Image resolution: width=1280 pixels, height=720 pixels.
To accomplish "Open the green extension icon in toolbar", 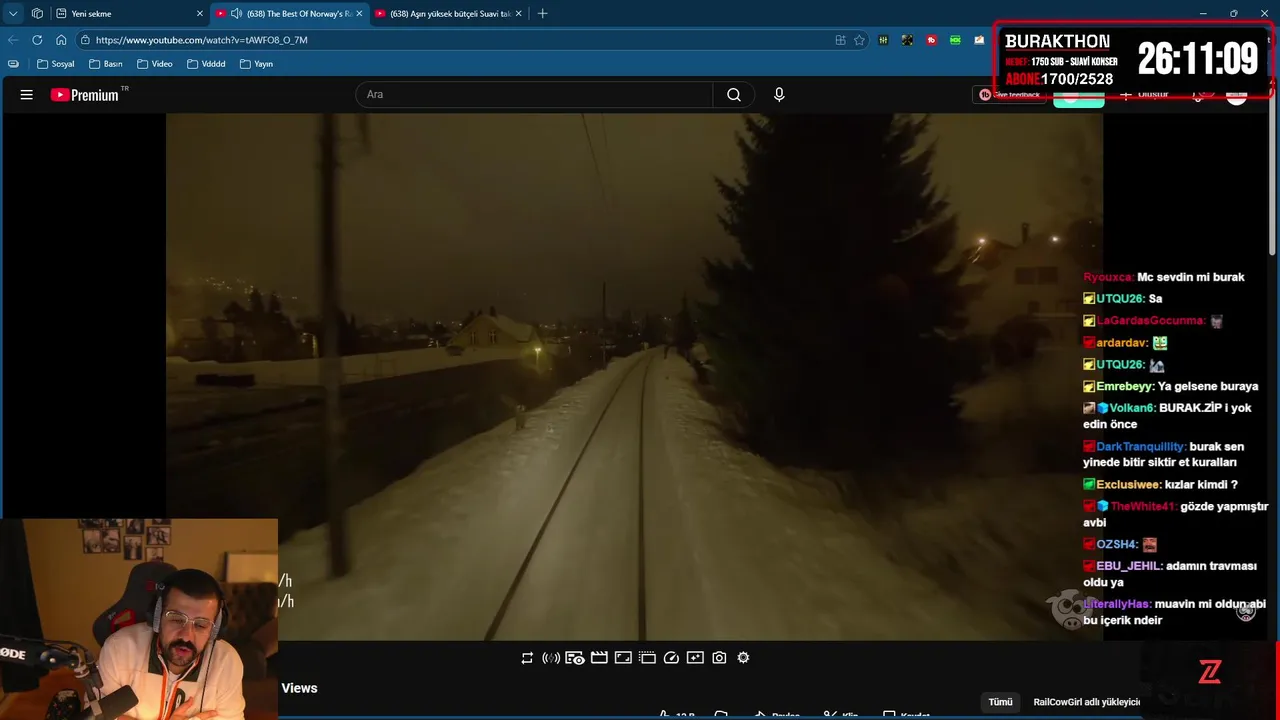I will [x=955, y=40].
